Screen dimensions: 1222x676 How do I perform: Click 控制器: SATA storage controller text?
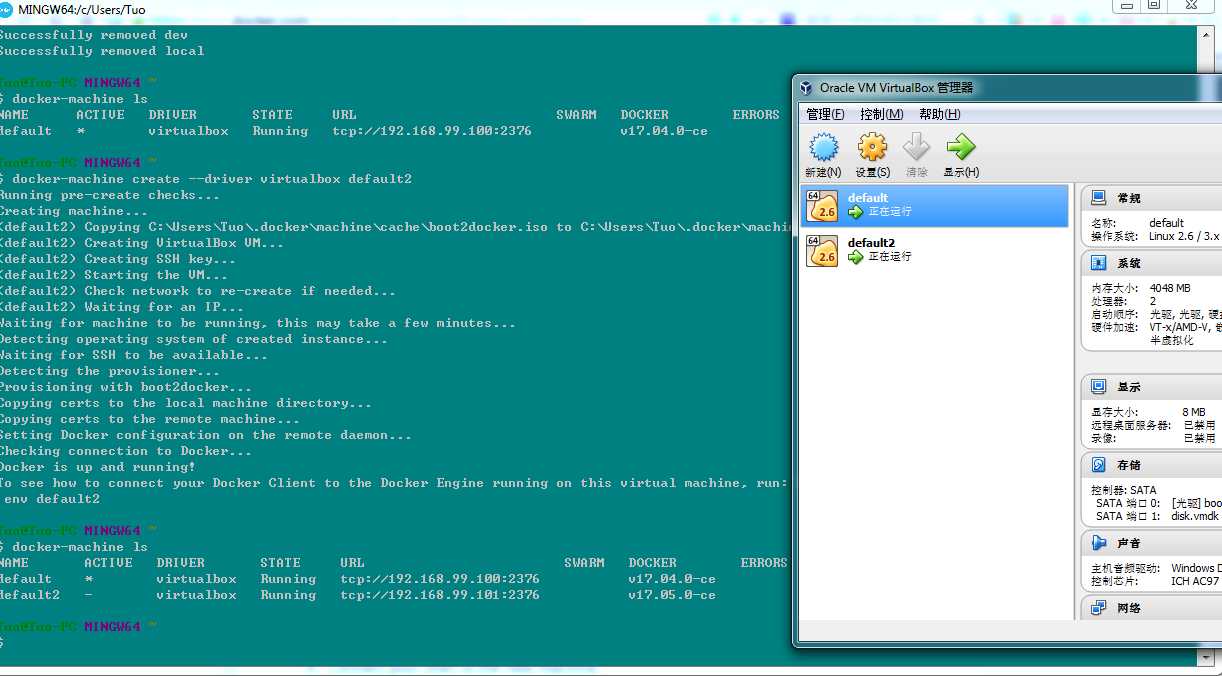tap(1124, 490)
